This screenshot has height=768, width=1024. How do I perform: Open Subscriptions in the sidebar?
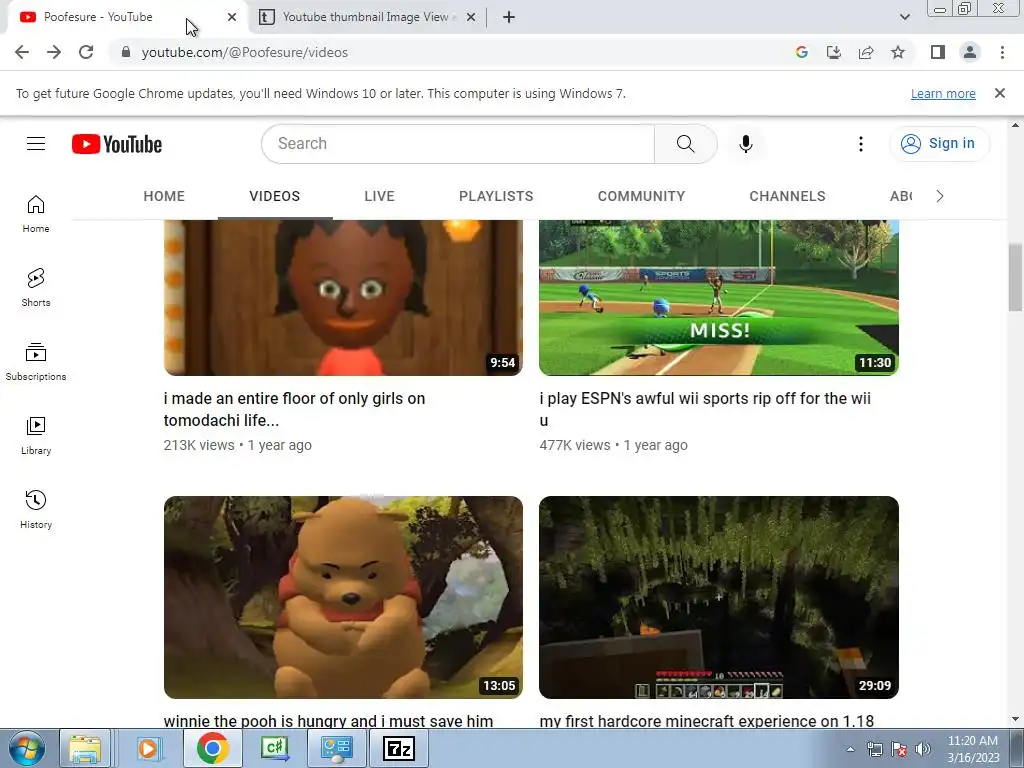36,362
